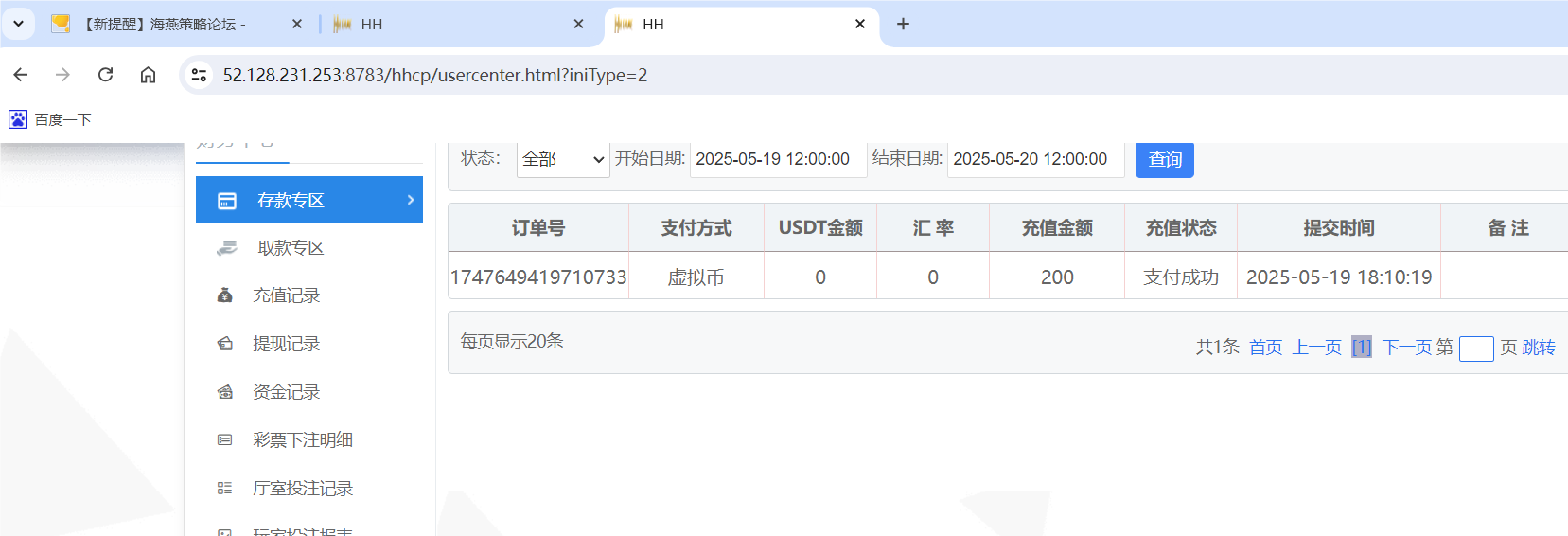1568x536 pixels.
Task: Open new browser tab
Action: click(x=903, y=24)
